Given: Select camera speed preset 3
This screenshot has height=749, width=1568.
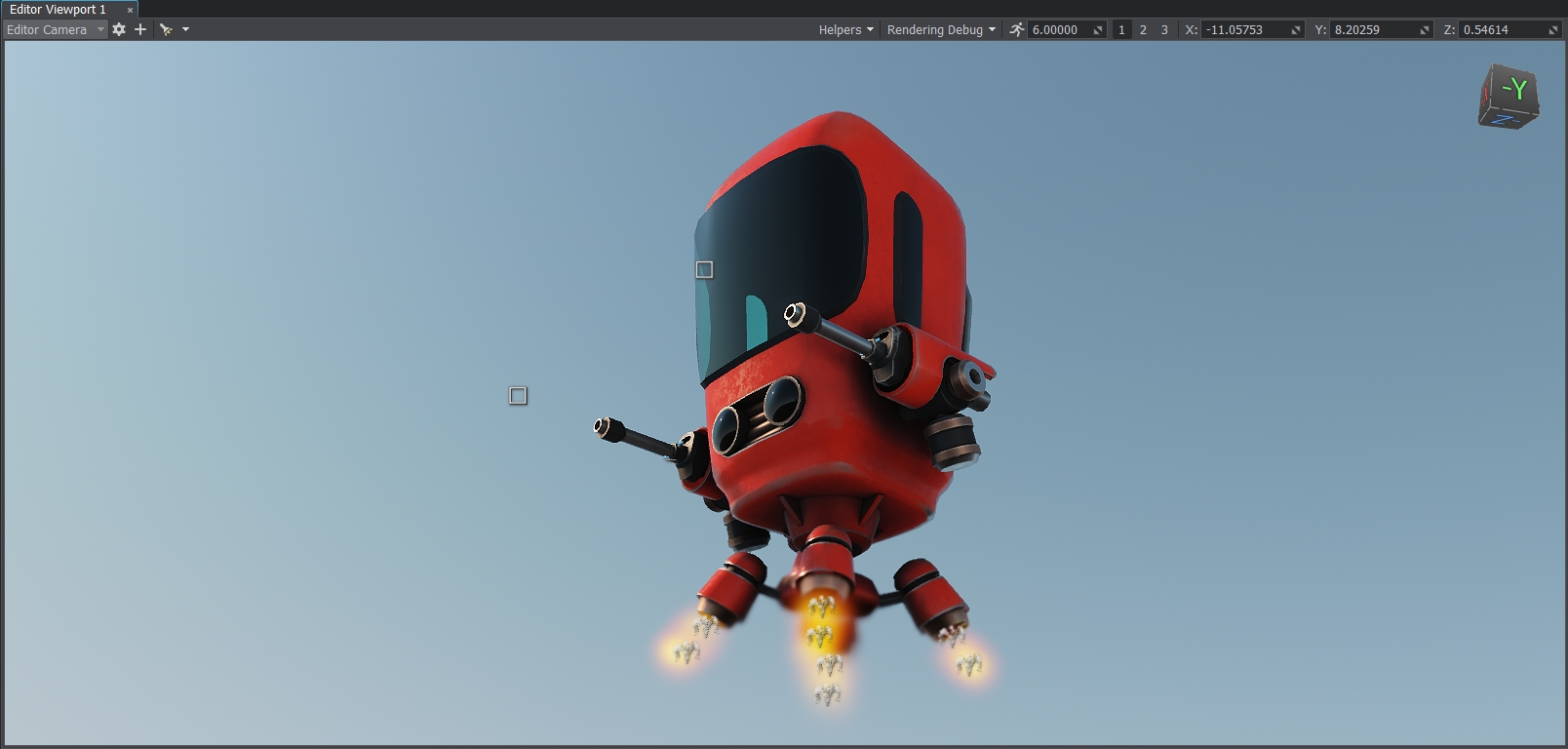Looking at the screenshot, I should (1164, 29).
